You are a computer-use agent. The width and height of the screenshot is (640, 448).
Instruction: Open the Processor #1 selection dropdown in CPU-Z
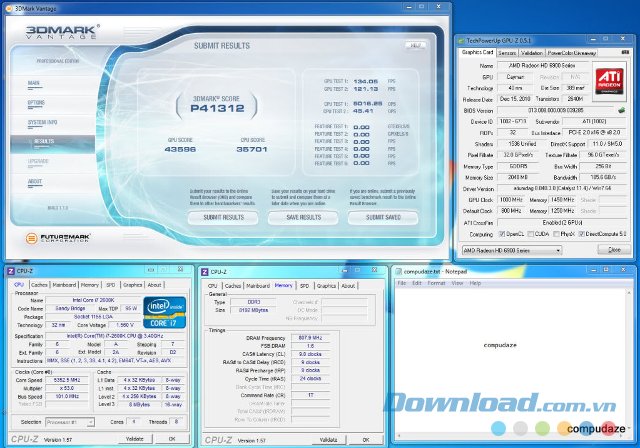pyautogui.click(x=70, y=422)
